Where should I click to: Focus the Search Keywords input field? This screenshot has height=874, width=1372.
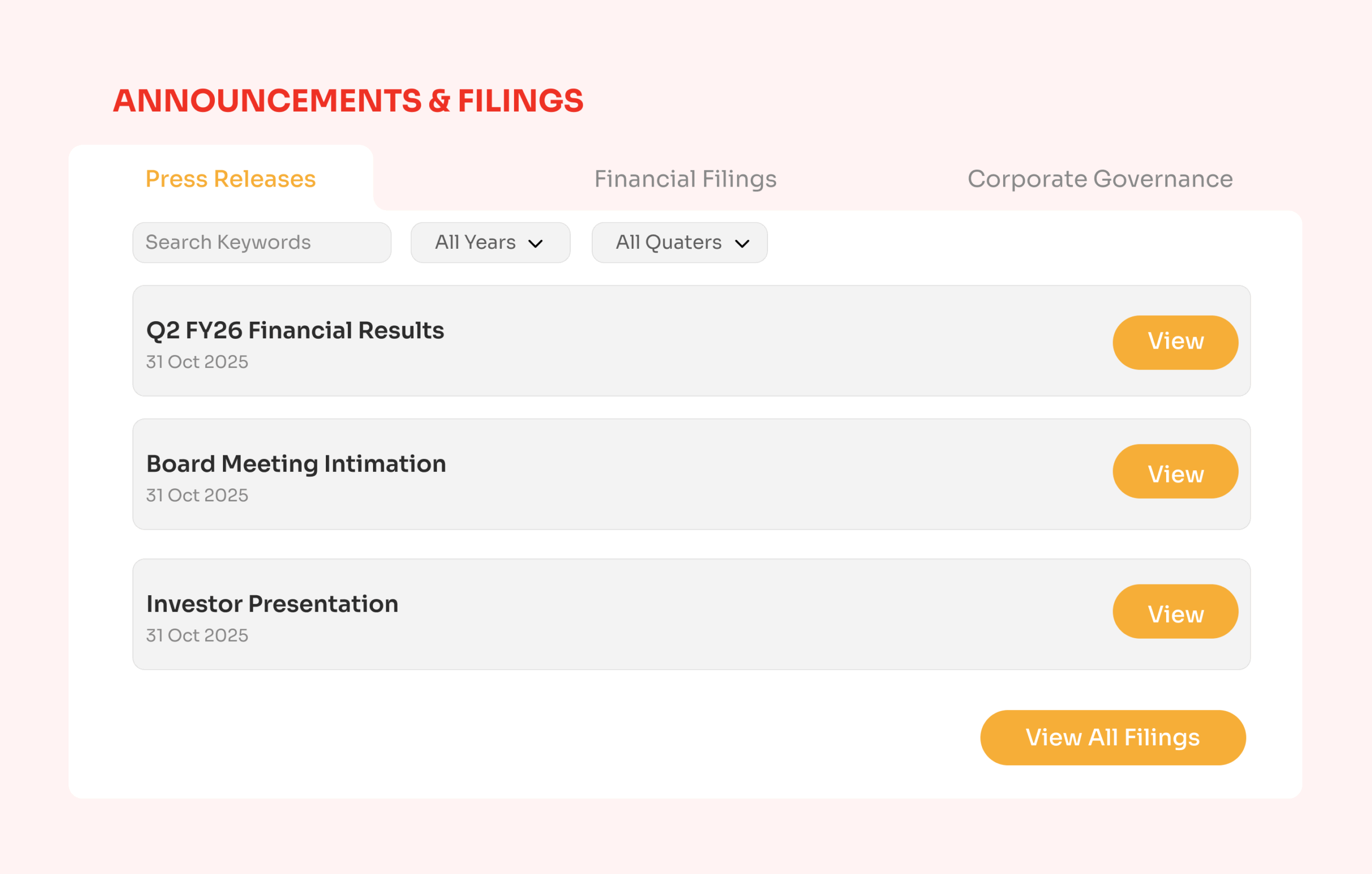(x=262, y=243)
